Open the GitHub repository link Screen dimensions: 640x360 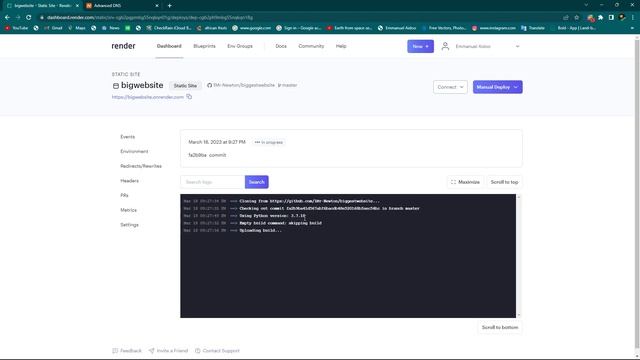[241, 85]
